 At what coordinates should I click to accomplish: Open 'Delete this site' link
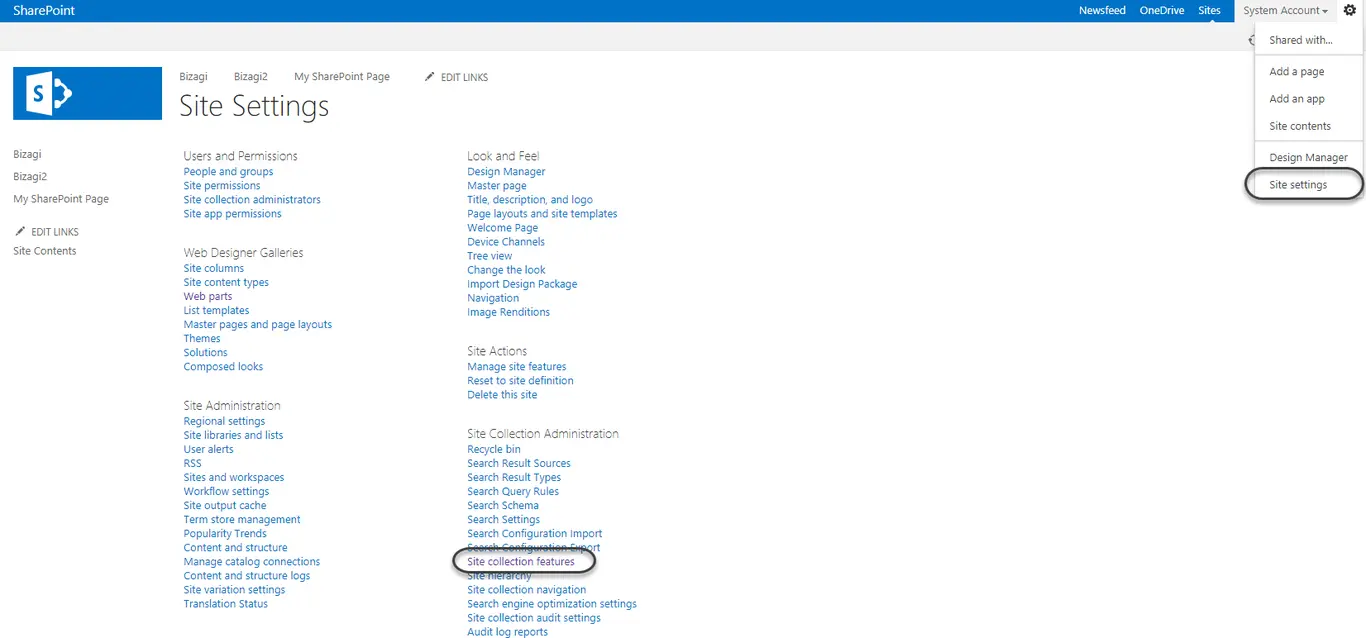tap(502, 395)
